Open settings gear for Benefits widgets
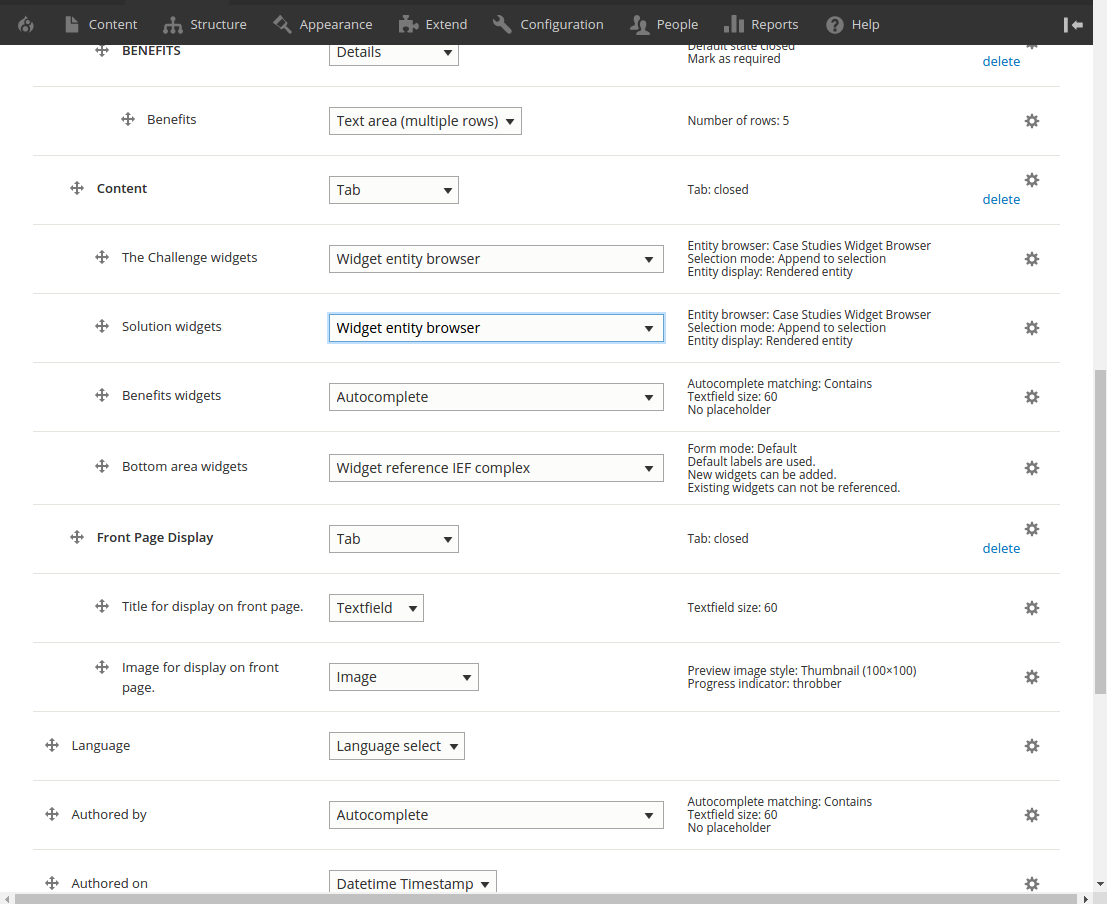1107x904 pixels. (x=1031, y=397)
